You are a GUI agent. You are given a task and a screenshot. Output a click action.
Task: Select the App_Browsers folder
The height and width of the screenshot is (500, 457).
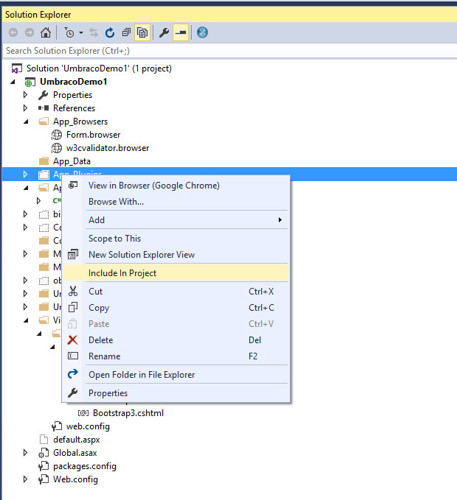pos(80,121)
